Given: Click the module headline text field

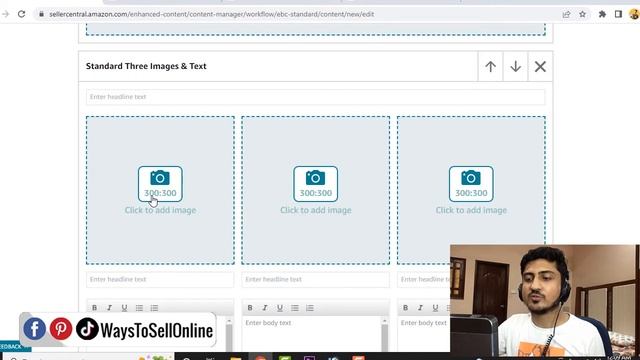Looking at the screenshot, I should [316, 97].
